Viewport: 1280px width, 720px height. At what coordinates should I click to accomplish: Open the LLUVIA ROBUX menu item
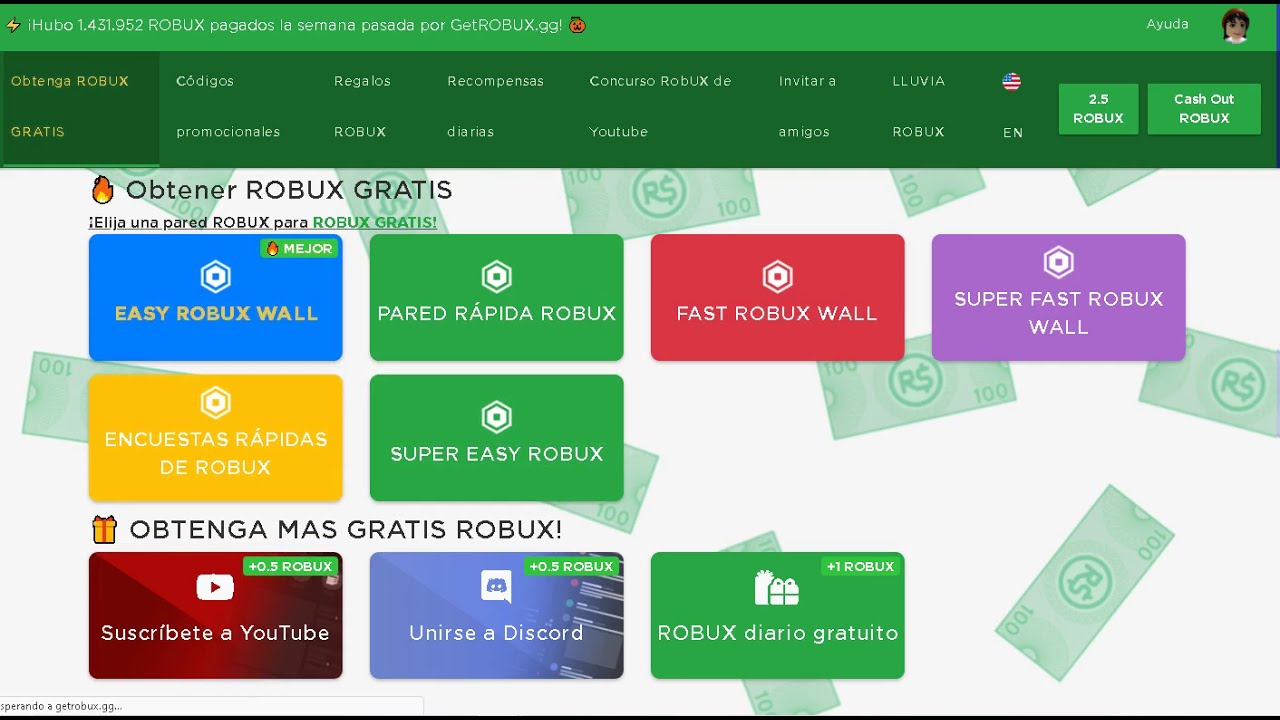tap(918, 106)
